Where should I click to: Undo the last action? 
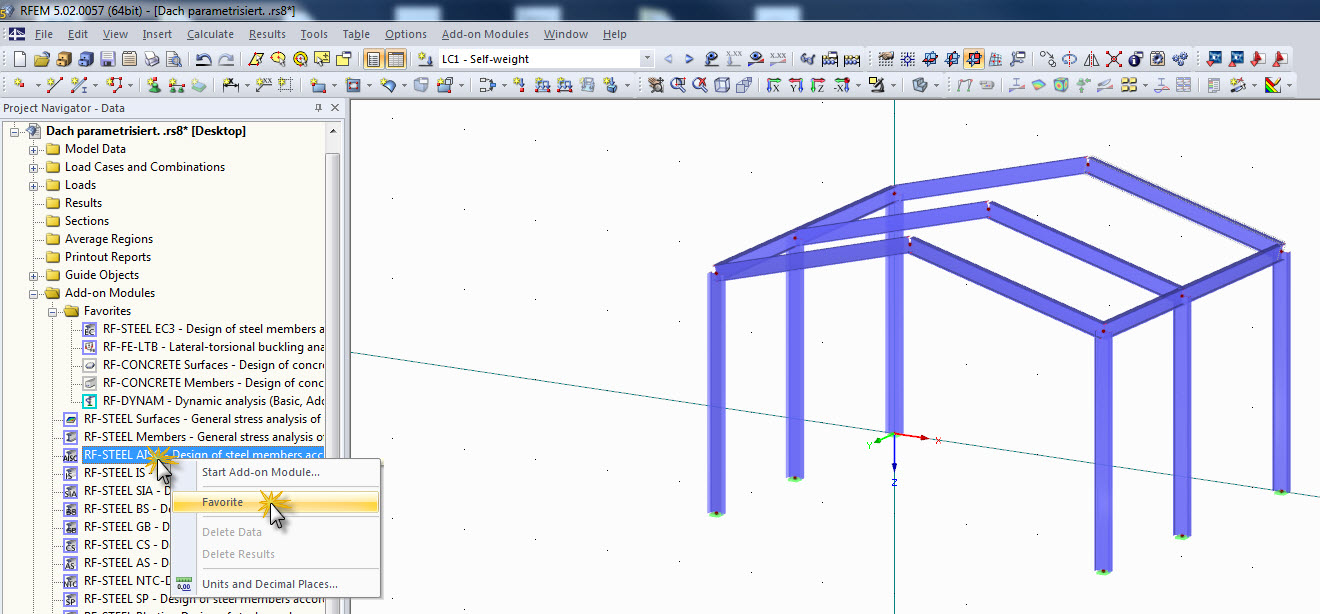(203, 59)
